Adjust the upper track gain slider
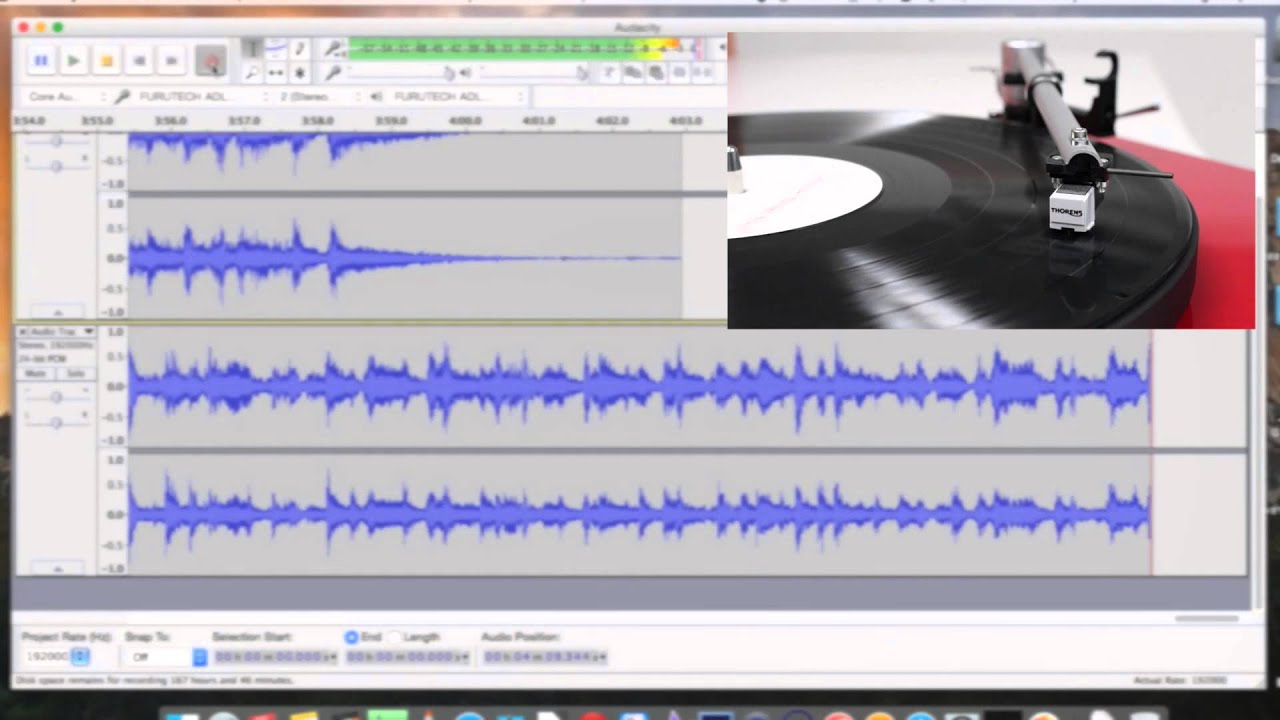The width and height of the screenshot is (1280, 720). pyautogui.click(x=56, y=141)
